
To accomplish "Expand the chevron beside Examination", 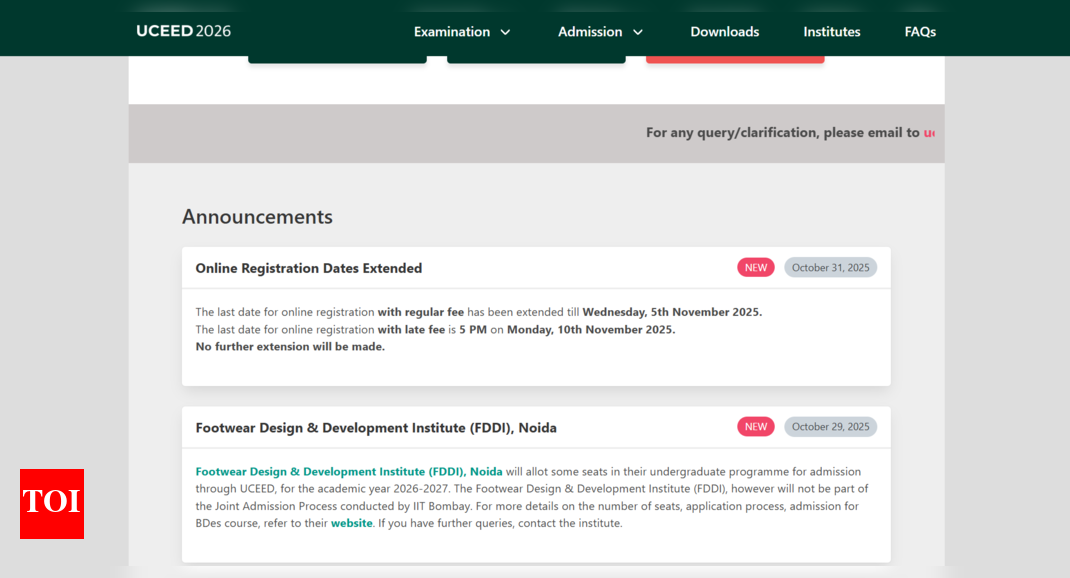I will (504, 31).
